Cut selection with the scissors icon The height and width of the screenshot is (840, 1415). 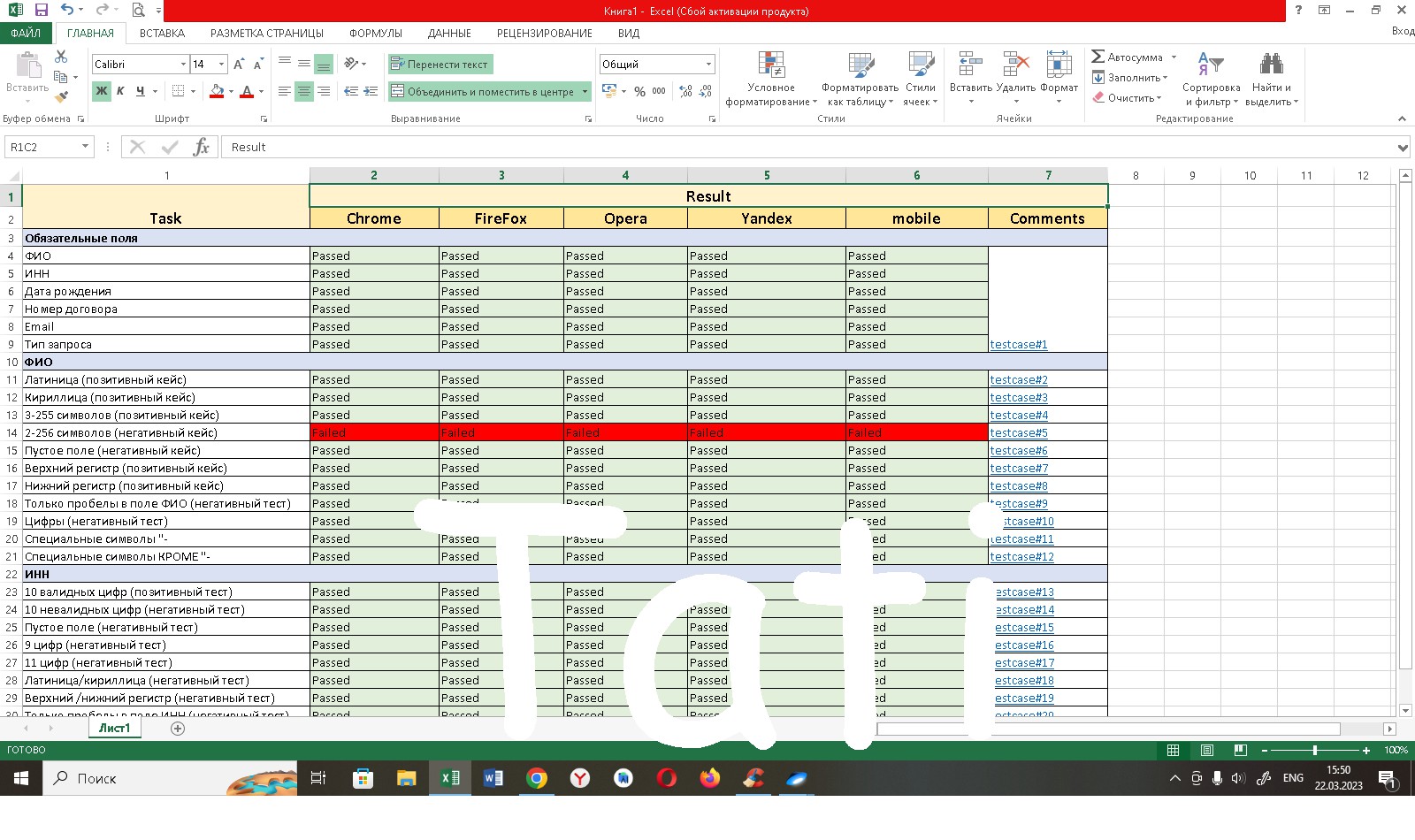pos(61,57)
